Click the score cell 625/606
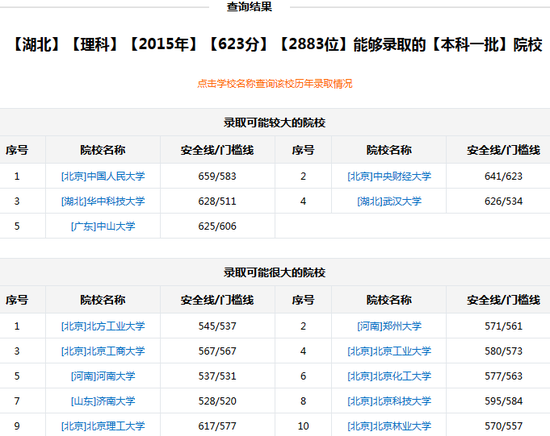Viewport: 550px width, 436px height. 217,226
